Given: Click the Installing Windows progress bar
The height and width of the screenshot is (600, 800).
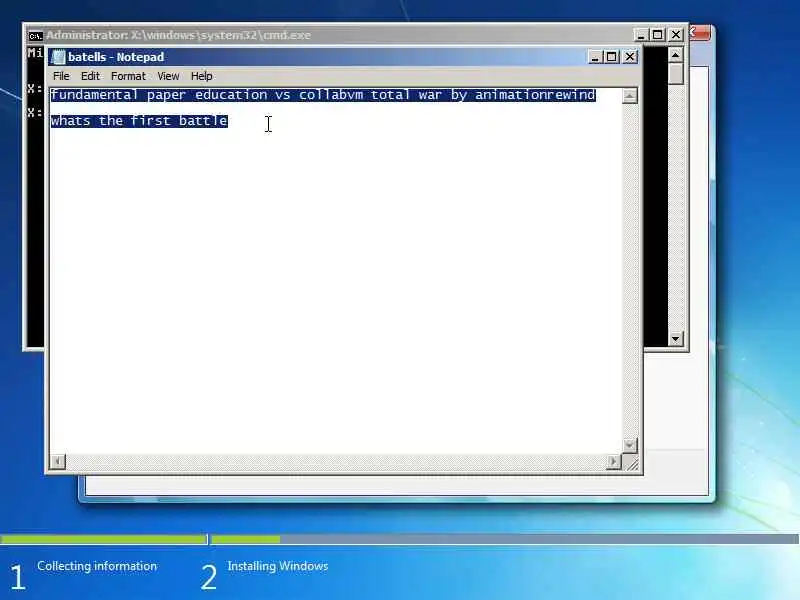Looking at the screenshot, I should [505, 539].
